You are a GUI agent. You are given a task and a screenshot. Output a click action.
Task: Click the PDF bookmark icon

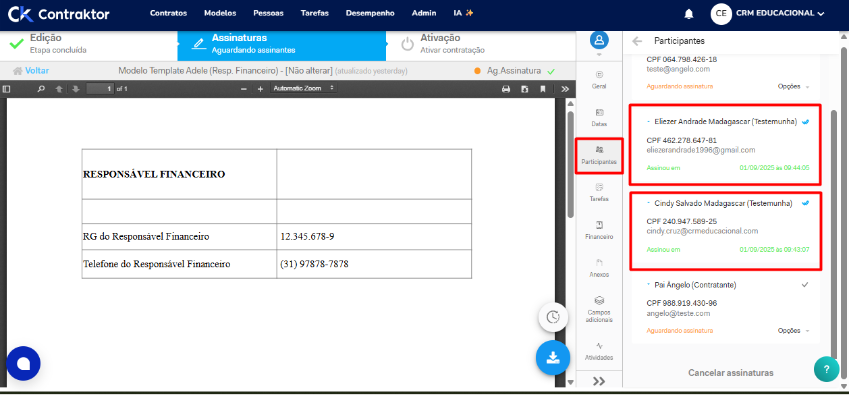point(543,89)
